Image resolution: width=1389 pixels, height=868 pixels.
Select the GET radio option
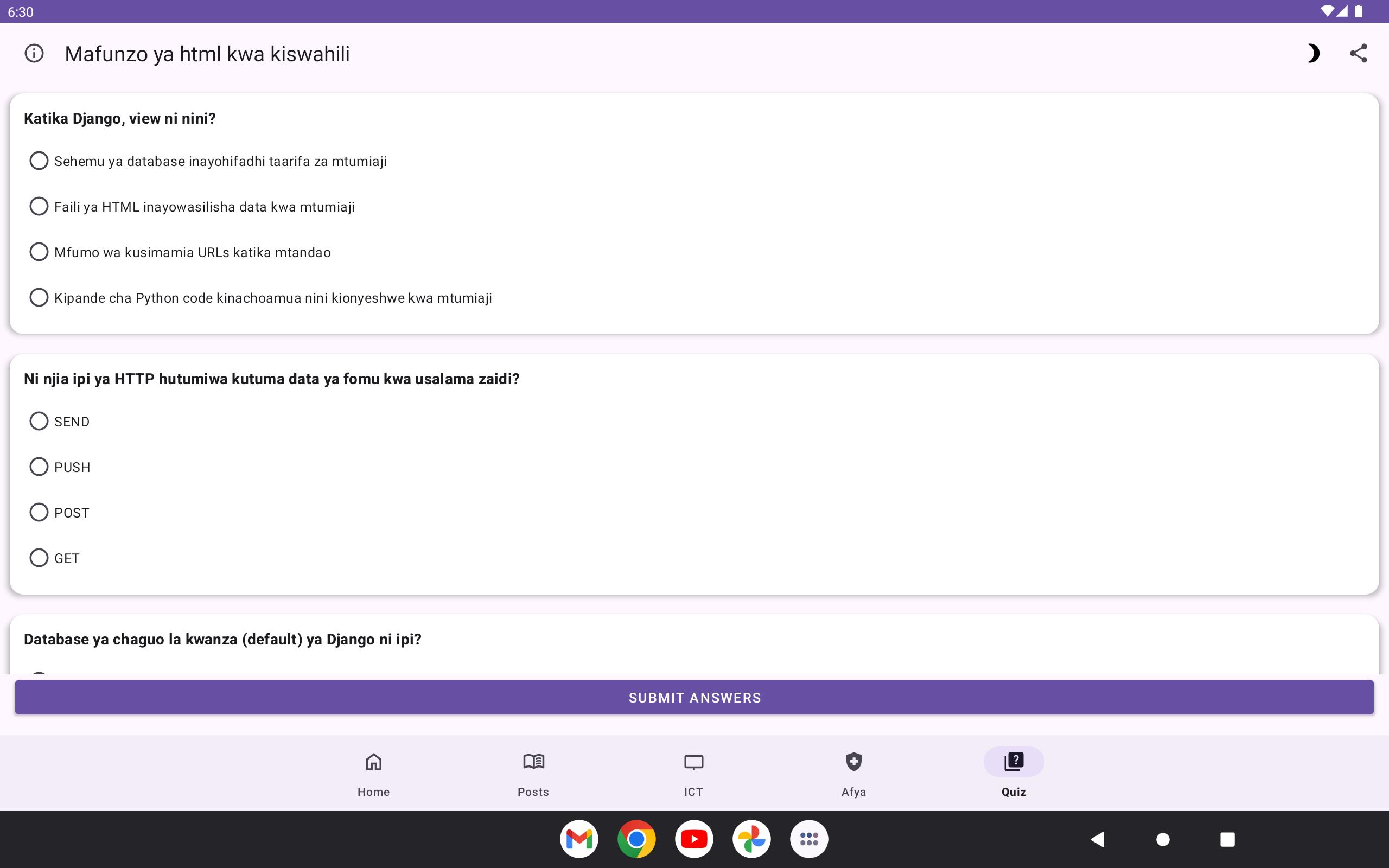[54, 558]
